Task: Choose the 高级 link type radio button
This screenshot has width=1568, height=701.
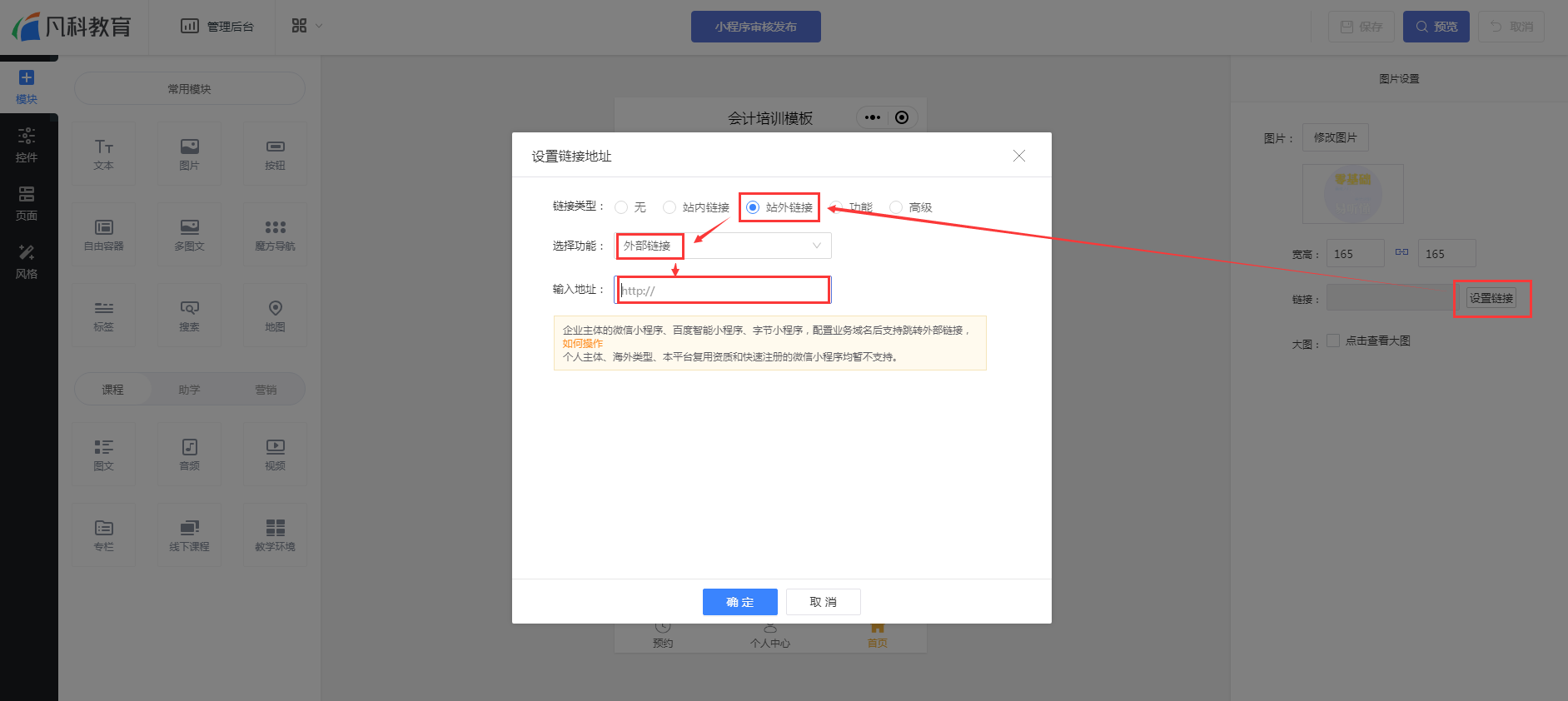Action: click(896, 207)
